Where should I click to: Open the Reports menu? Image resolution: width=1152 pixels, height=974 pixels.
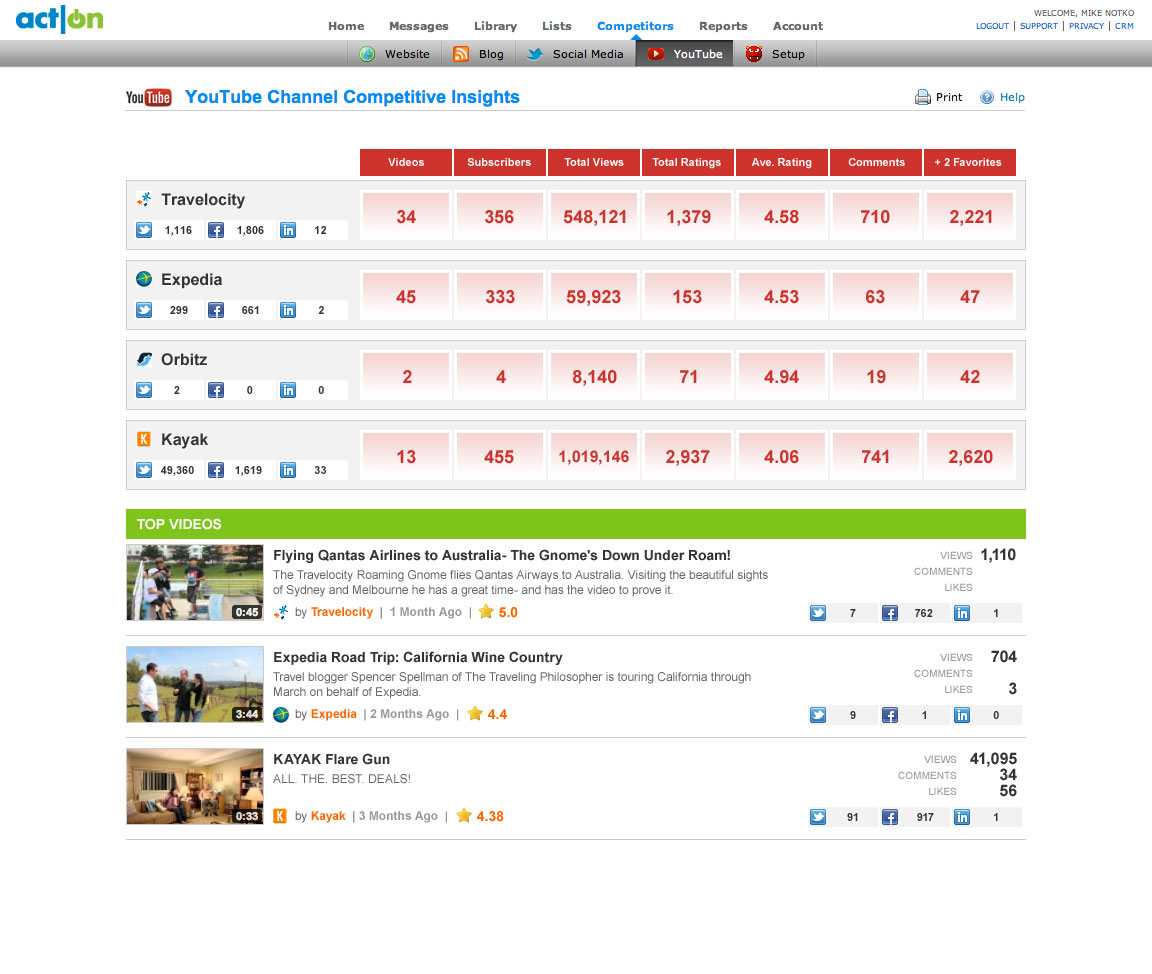pos(723,26)
